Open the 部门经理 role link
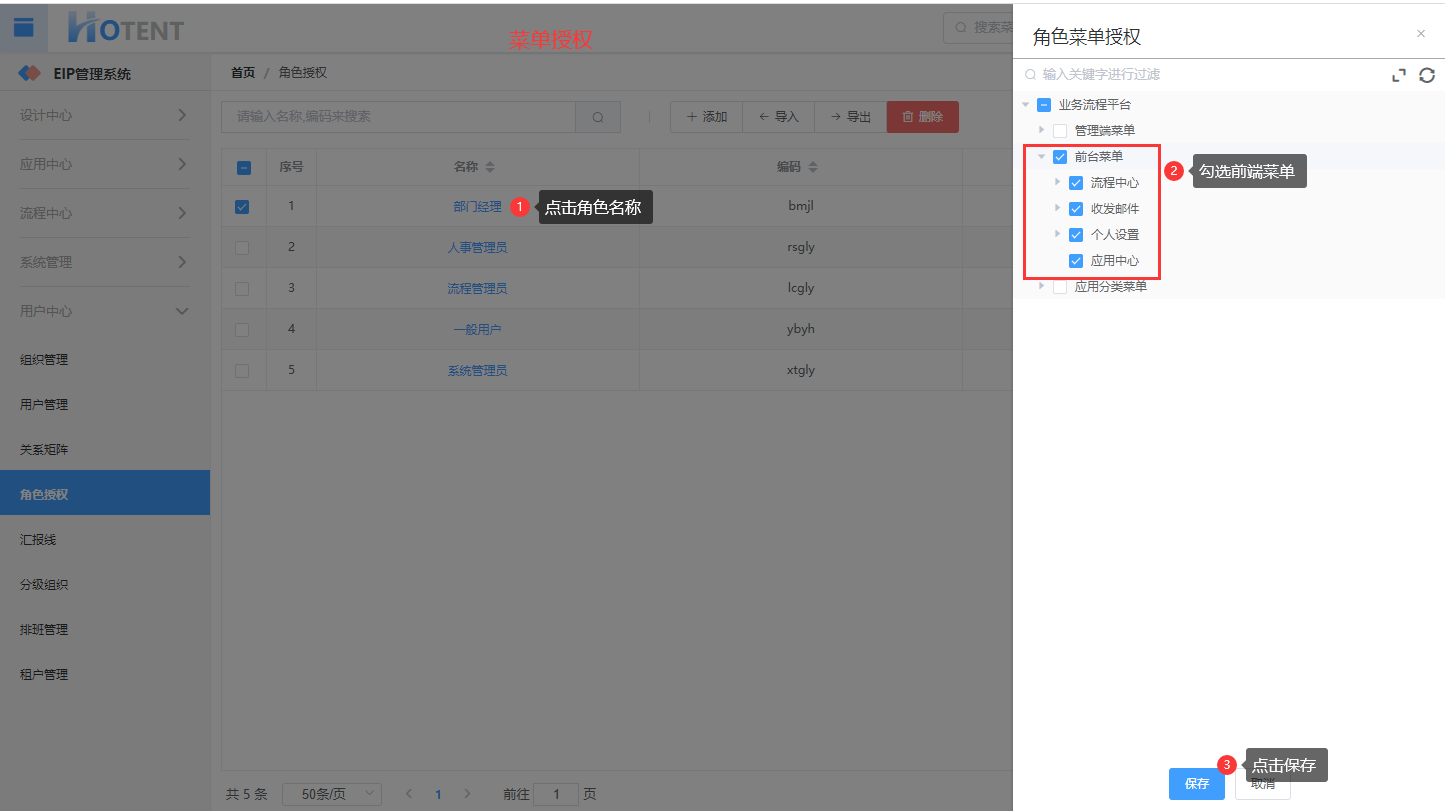The image size is (1445, 811). [x=477, y=207]
